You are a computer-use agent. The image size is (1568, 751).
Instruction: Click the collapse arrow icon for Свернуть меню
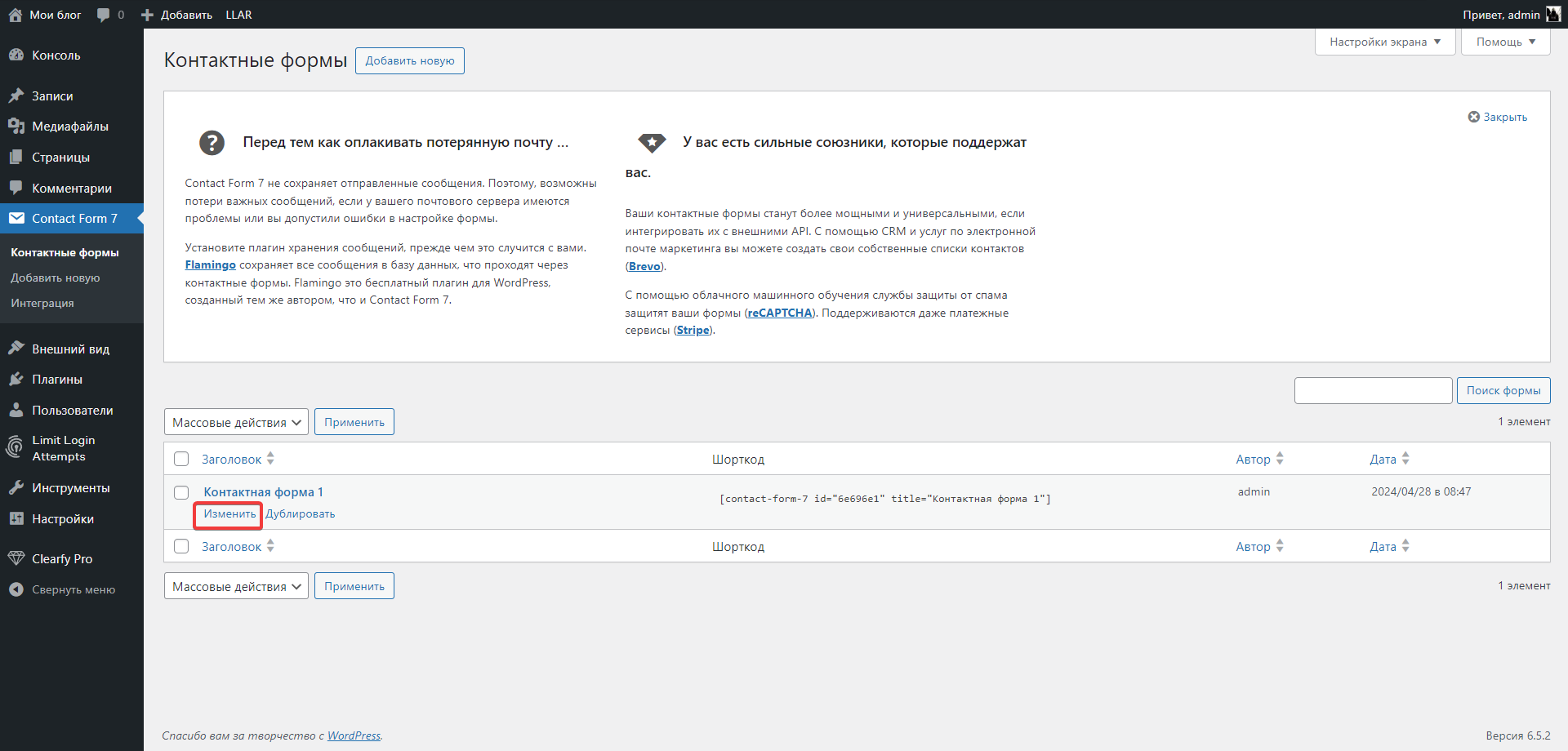pos(16,589)
